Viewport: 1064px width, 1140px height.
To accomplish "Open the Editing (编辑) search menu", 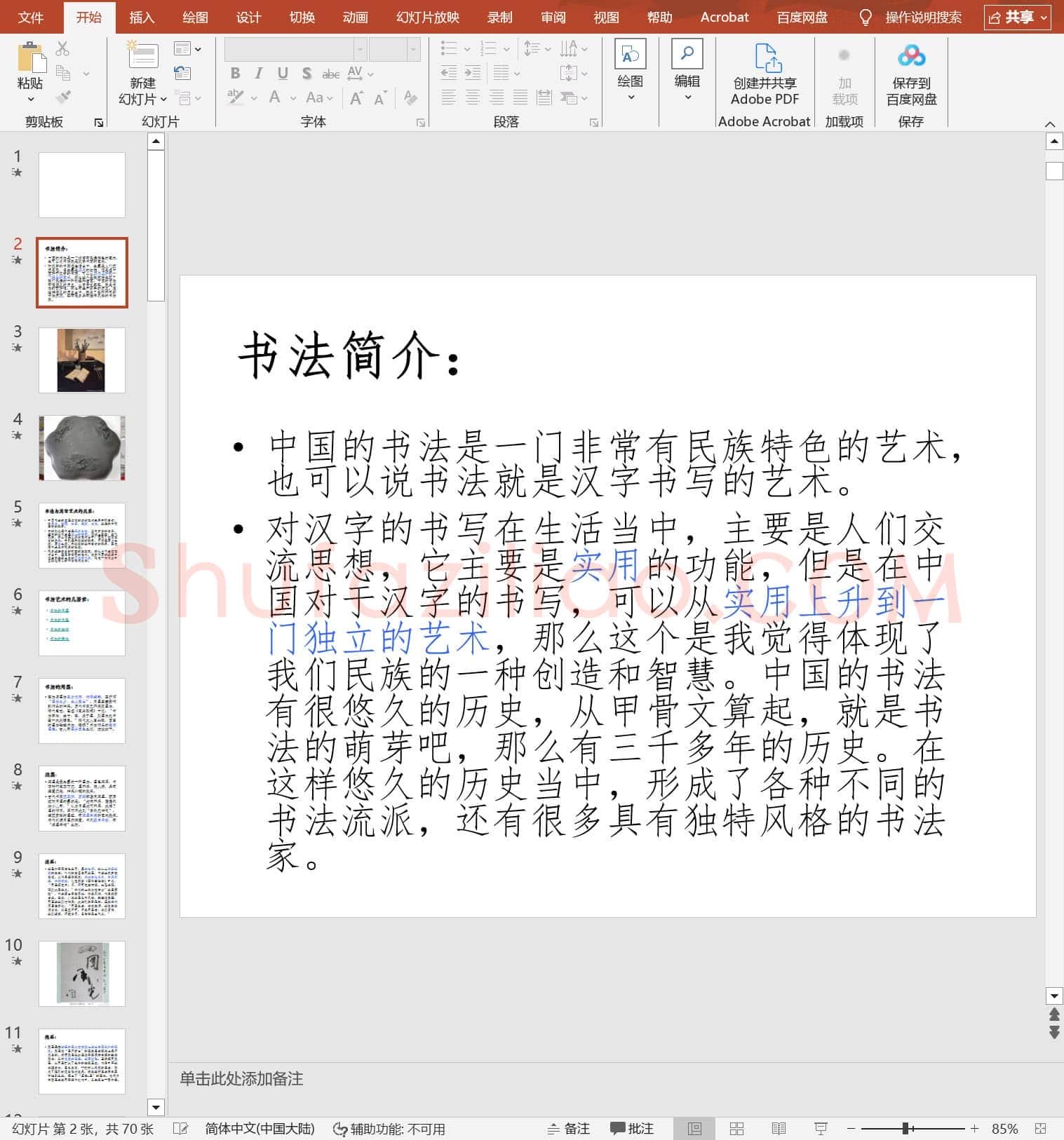I will [687, 70].
